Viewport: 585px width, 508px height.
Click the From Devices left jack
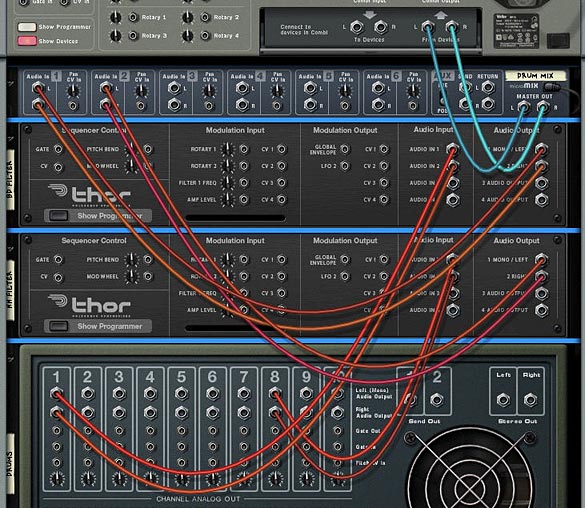pyautogui.click(x=428, y=27)
